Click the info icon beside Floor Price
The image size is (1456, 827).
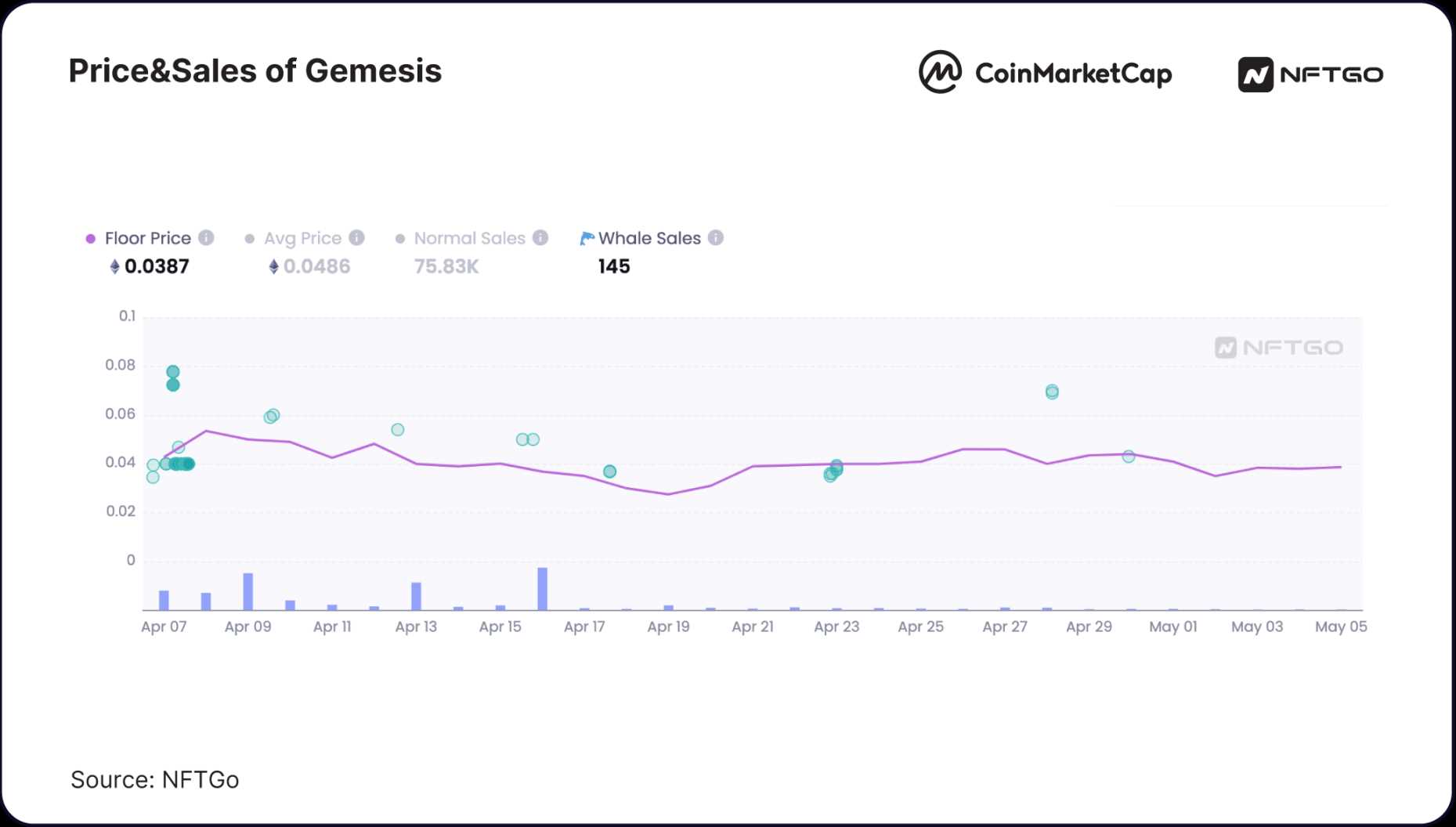pos(206,237)
